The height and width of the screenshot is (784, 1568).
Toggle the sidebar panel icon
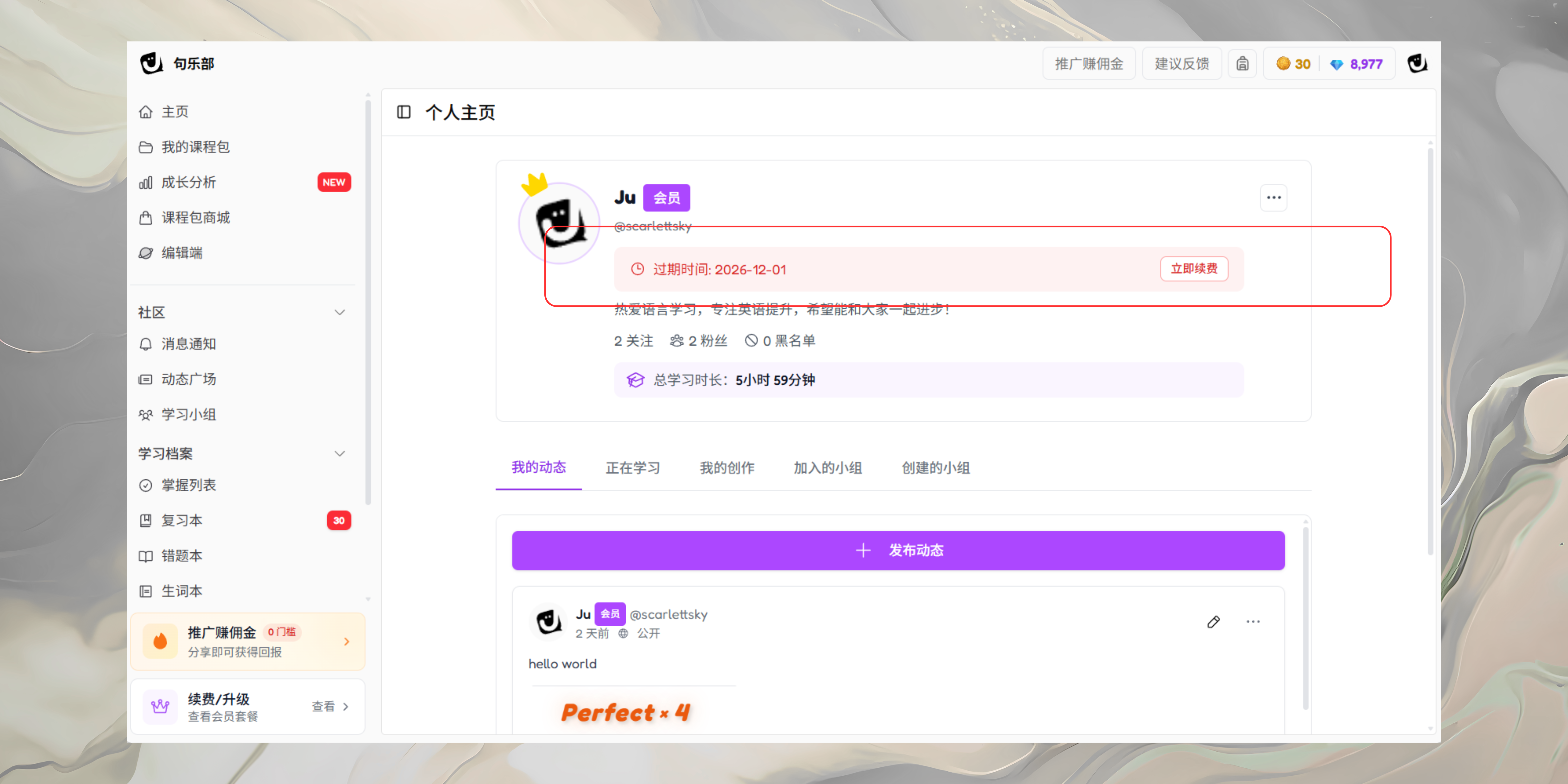(404, 112)
